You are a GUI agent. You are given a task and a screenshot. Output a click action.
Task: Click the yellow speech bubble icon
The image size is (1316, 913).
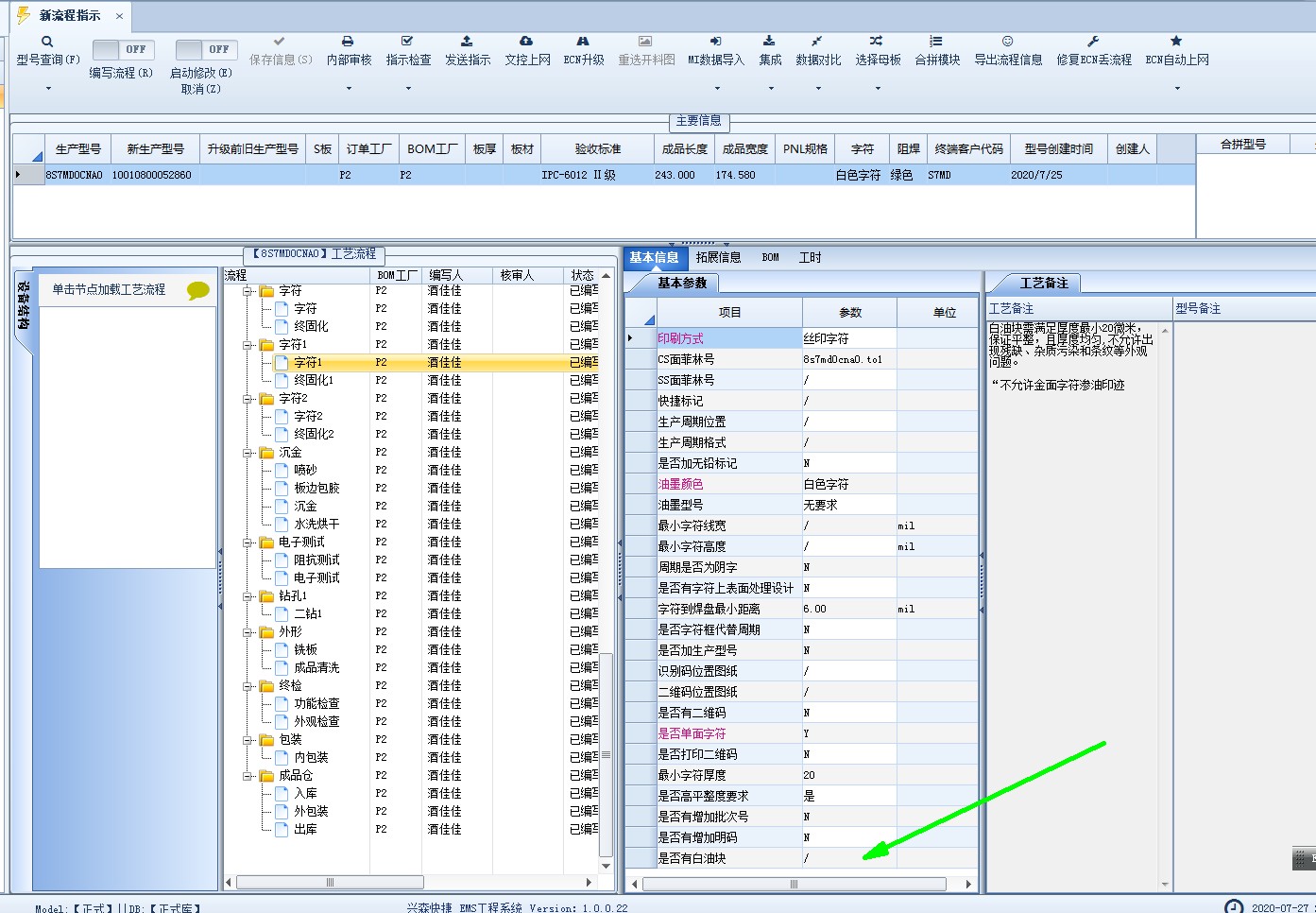coord(197,290)
